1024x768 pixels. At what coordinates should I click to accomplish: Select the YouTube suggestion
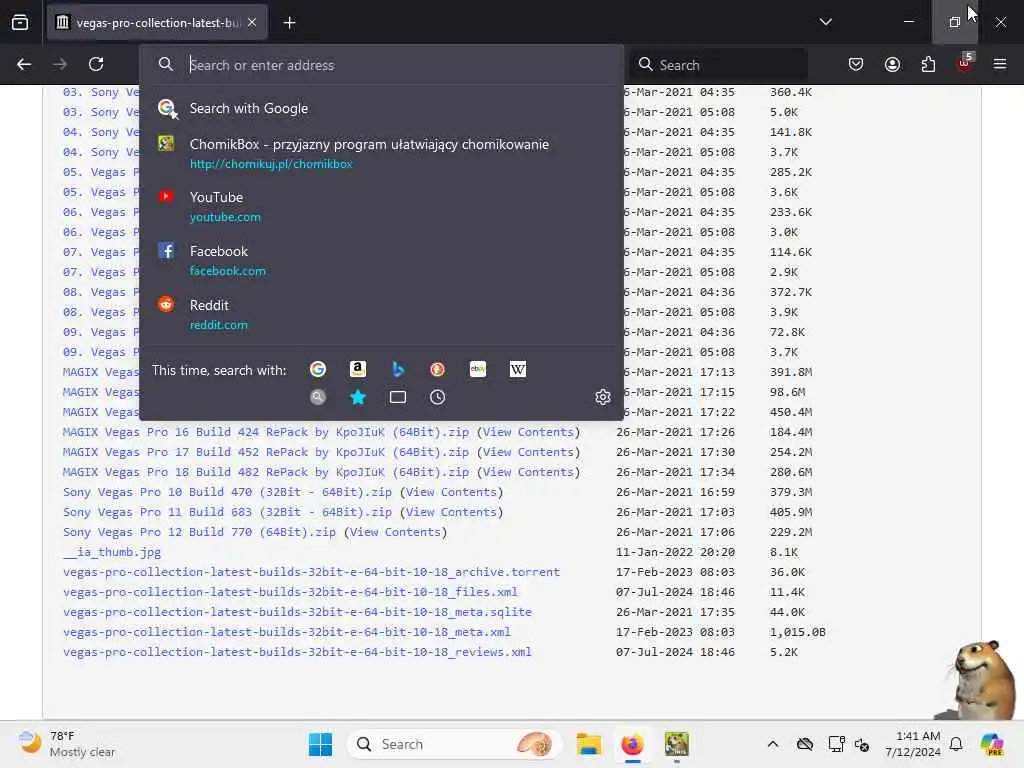[x=381, y=206]
